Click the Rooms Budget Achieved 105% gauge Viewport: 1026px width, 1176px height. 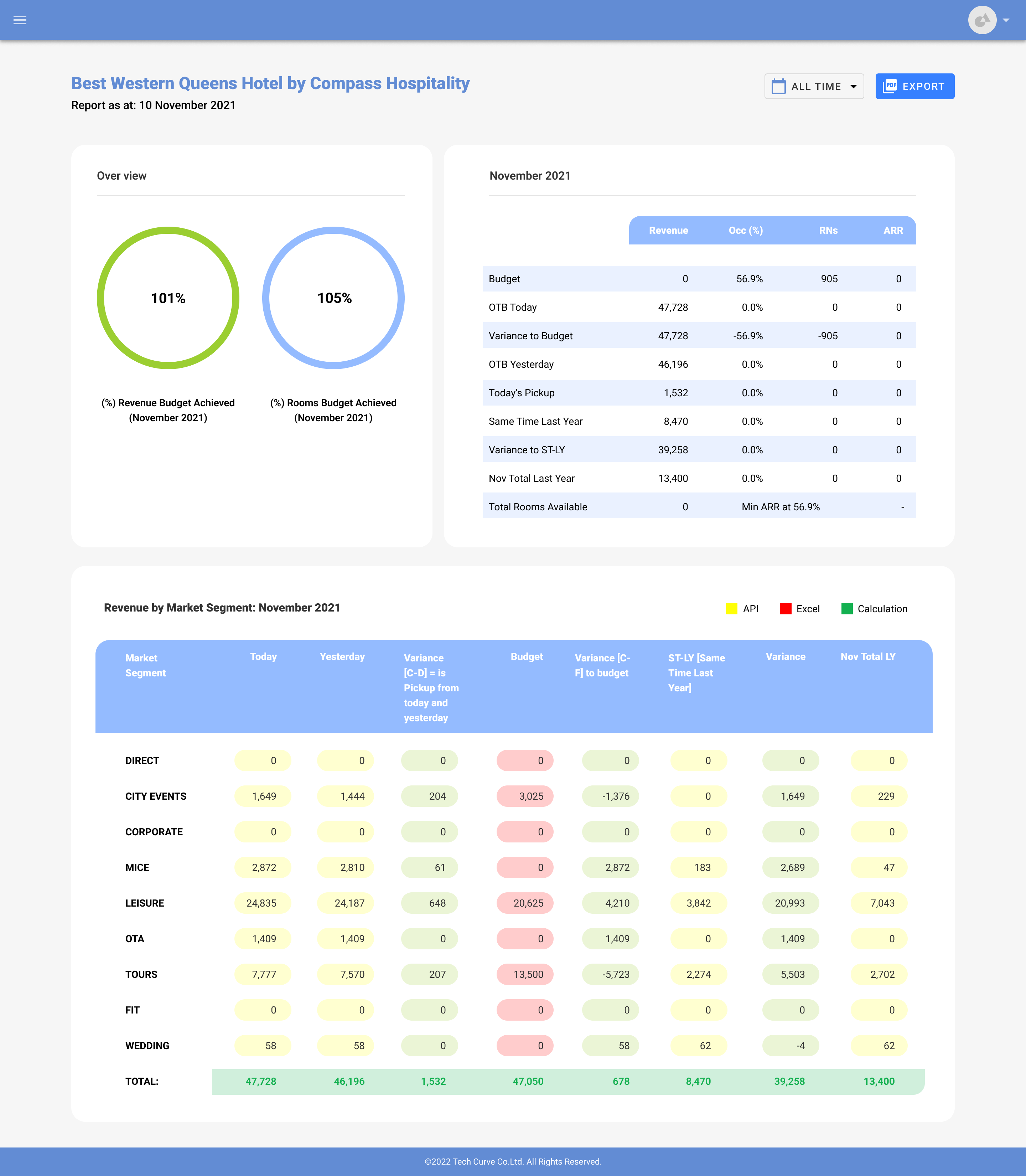(333, 298)
